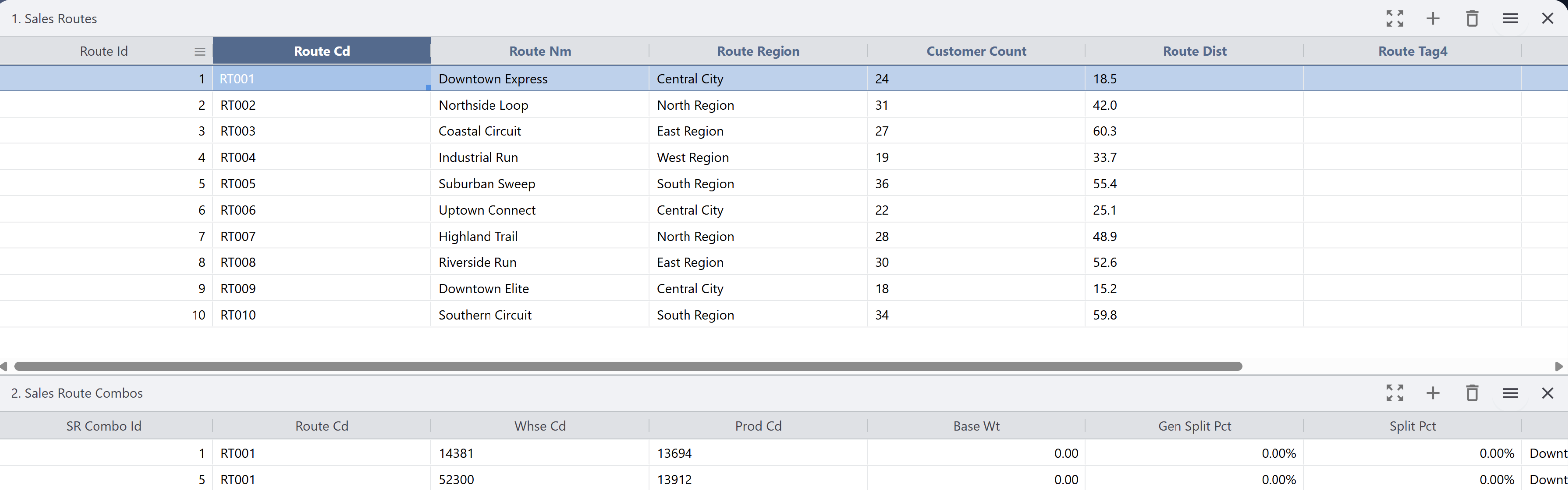Expand Sales Route Combos panel to fullscreen
The height and width of the screenshot is (490, 1568).
[1395, 393]
